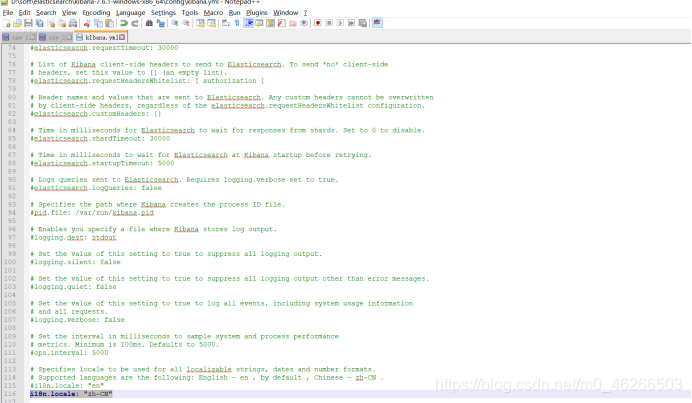The height and width of the screenshot is (403, 692).
Task: Click the #logging.dest: stdout line
Action: [73, 237]
